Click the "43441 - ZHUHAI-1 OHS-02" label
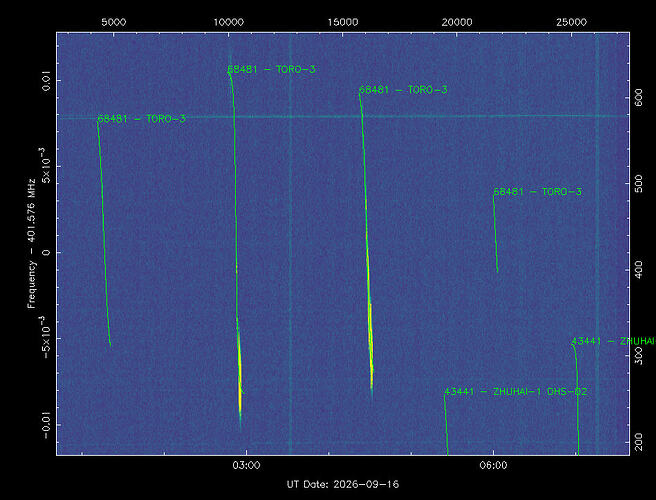 (x=515, y=392)
